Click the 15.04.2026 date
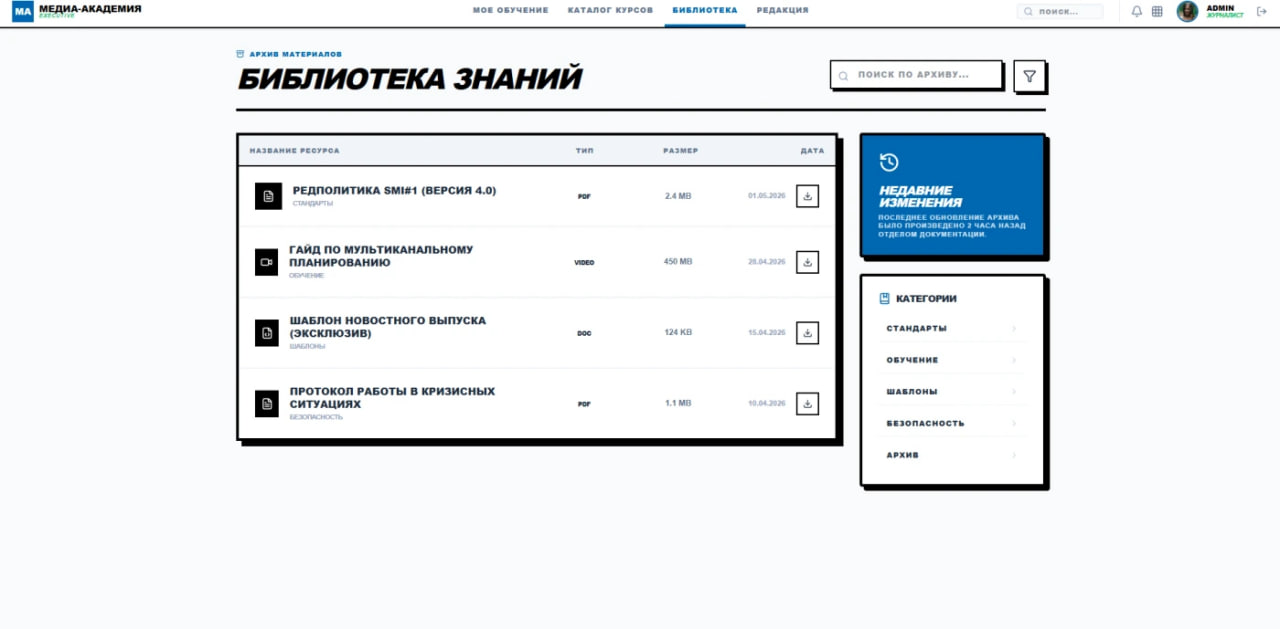Viewport: 1280px width, 629px height. [x=767, y=332]
